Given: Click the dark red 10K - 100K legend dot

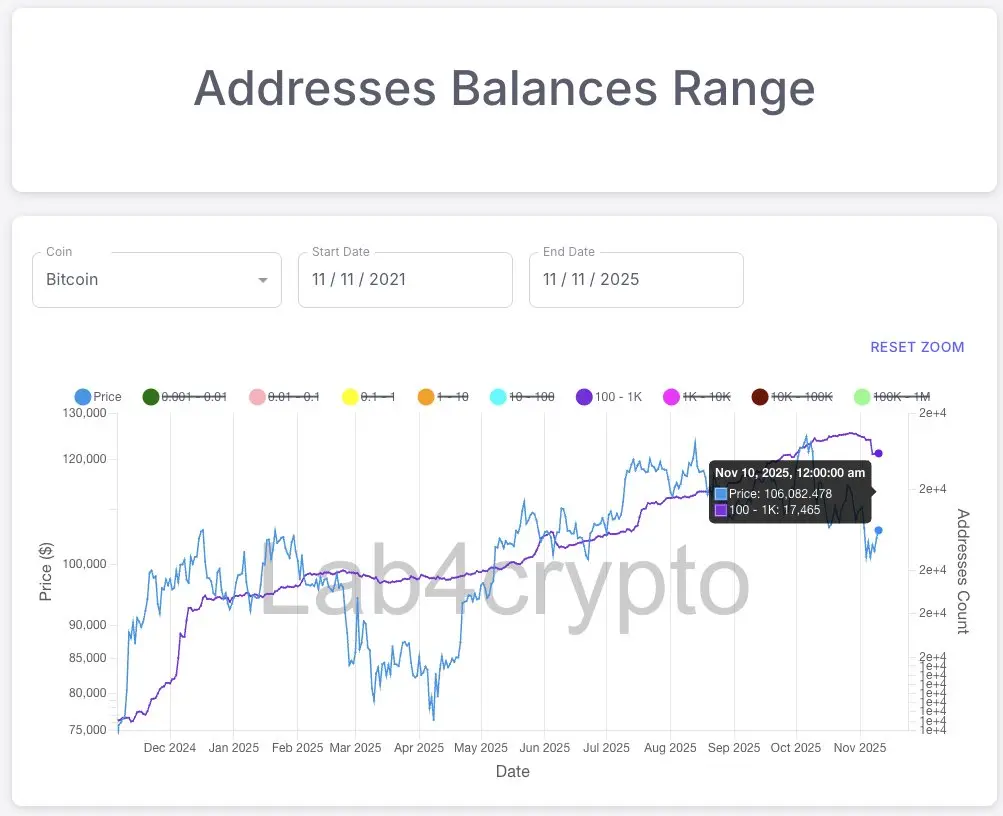Looking at the screenshot, I should pyautogui.click(x=760, y=397).
